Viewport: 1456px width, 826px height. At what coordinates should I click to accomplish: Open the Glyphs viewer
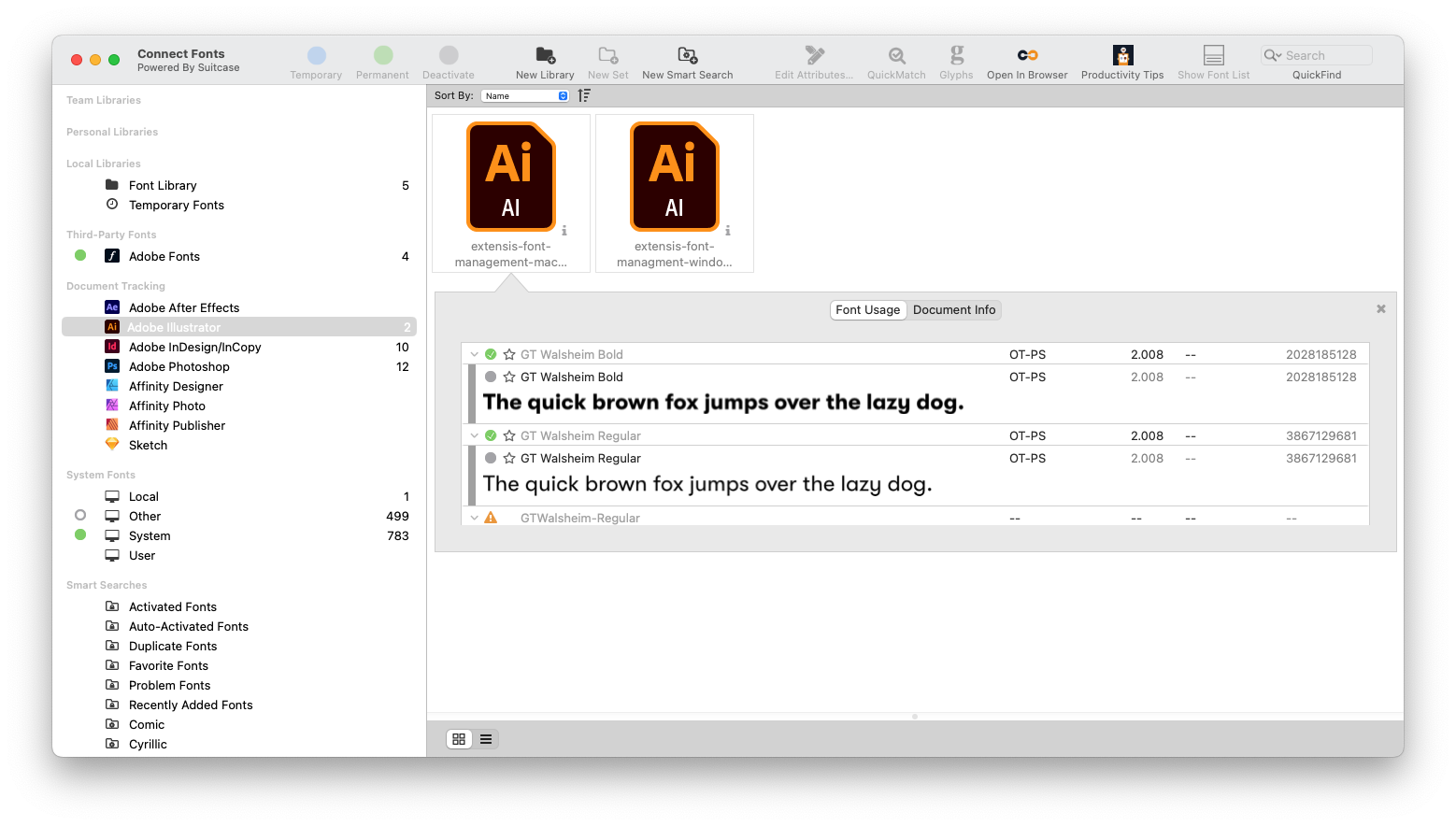pyautogui.click(x=956, y=56)
